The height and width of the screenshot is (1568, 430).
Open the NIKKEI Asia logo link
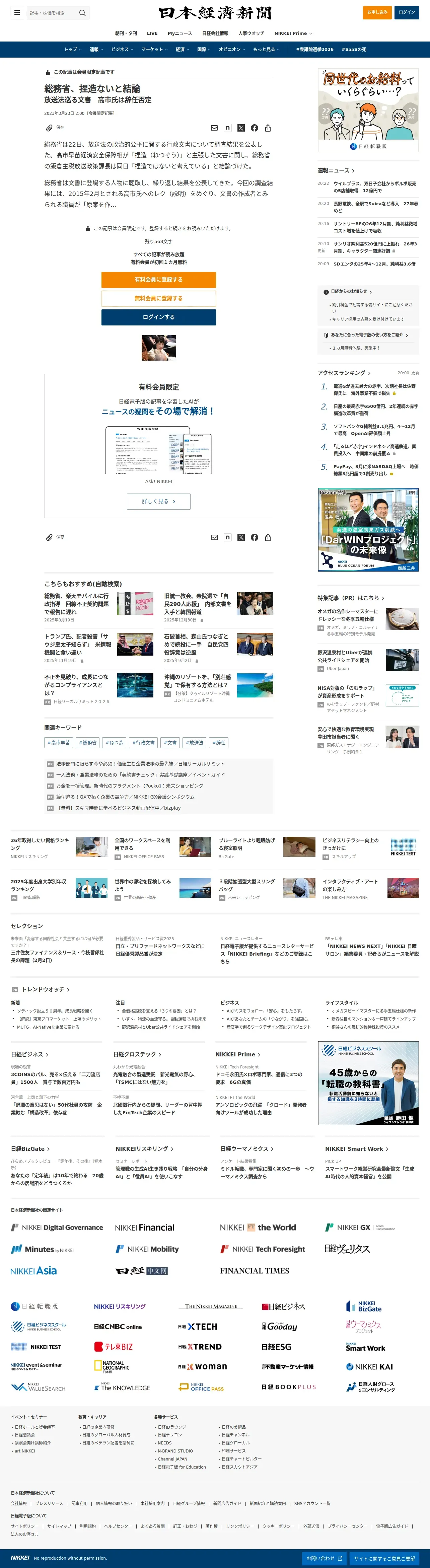(33, 1270)
